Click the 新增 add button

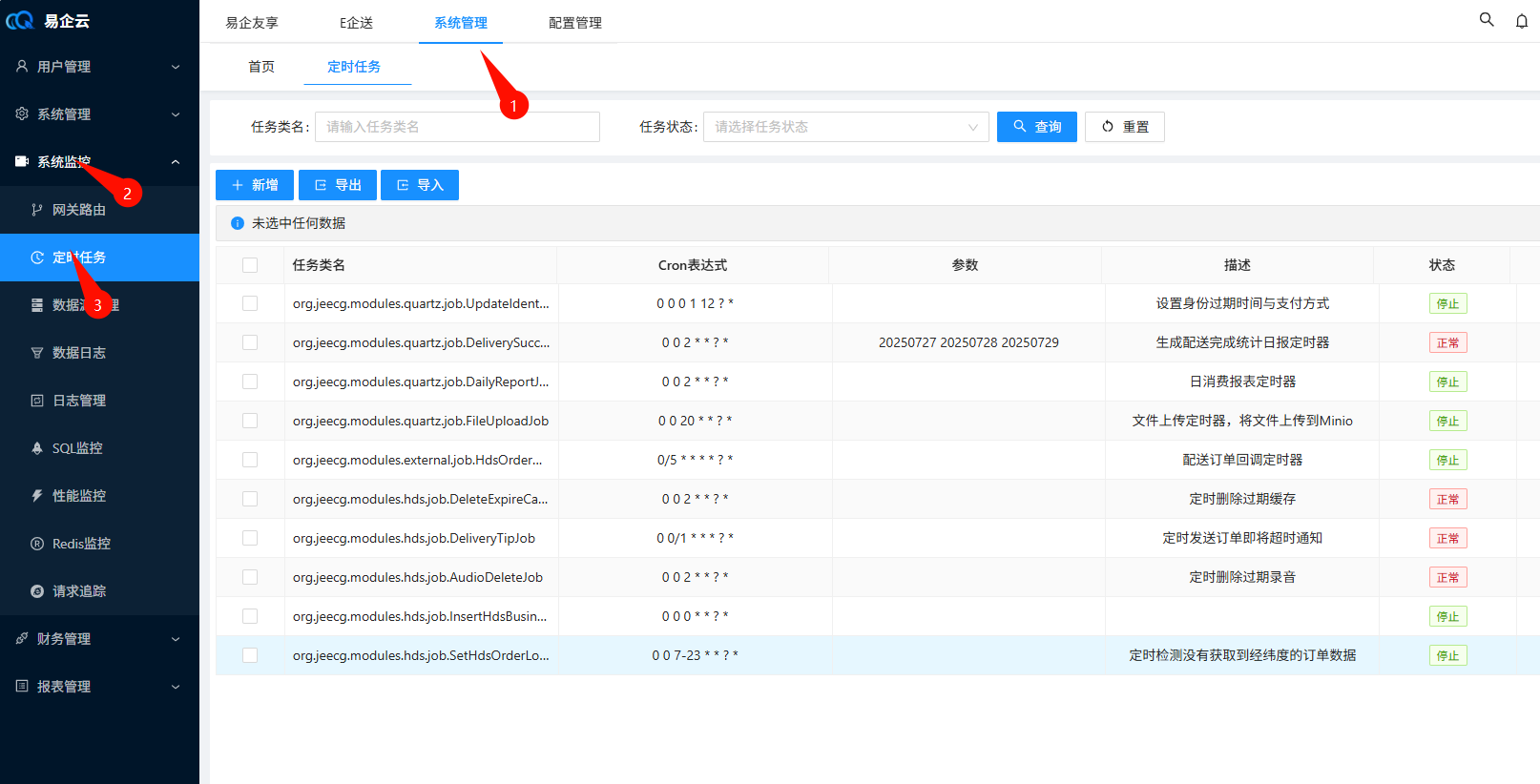tap(255, 185)
